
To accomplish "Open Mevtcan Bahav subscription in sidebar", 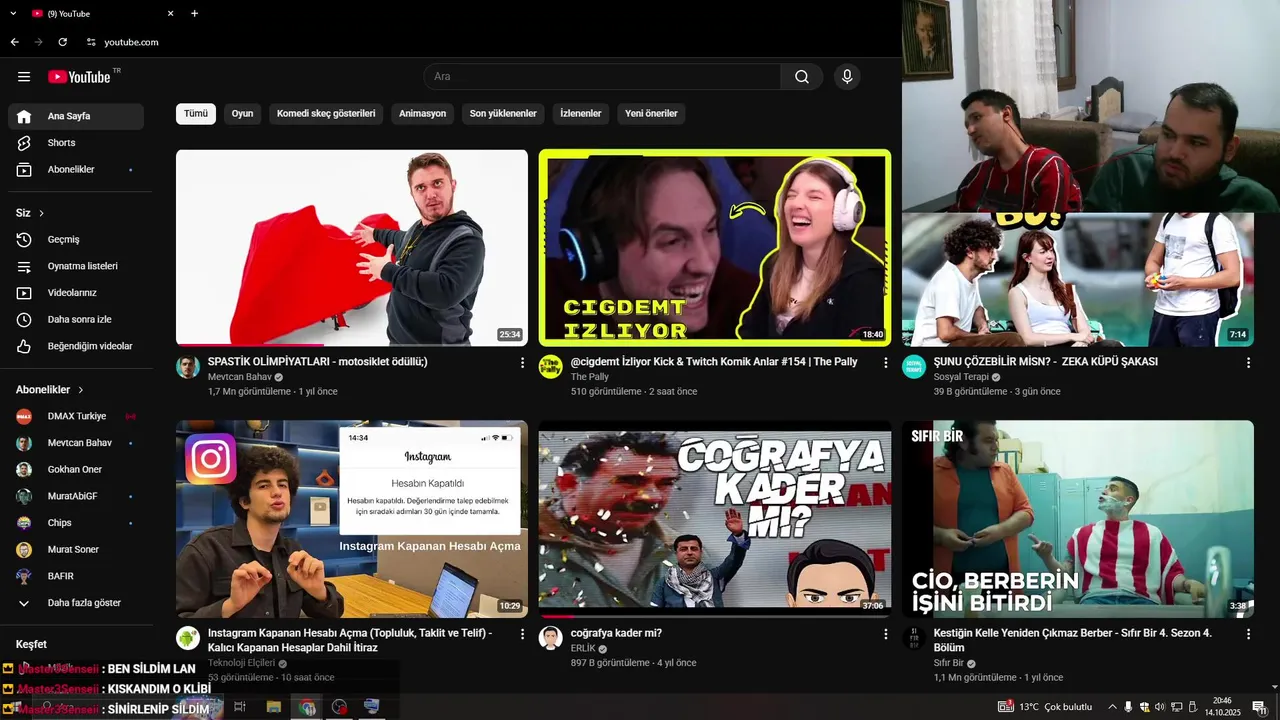I will [76, 443].
